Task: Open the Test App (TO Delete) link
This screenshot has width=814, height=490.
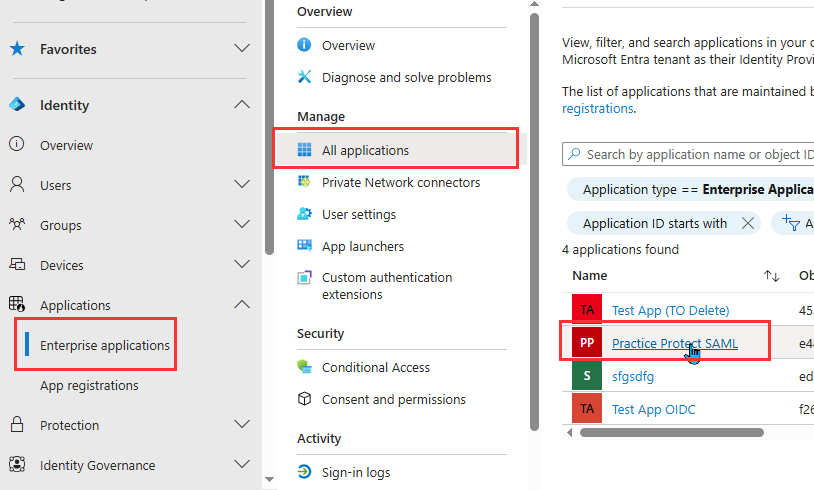Action: coord(670,310)
